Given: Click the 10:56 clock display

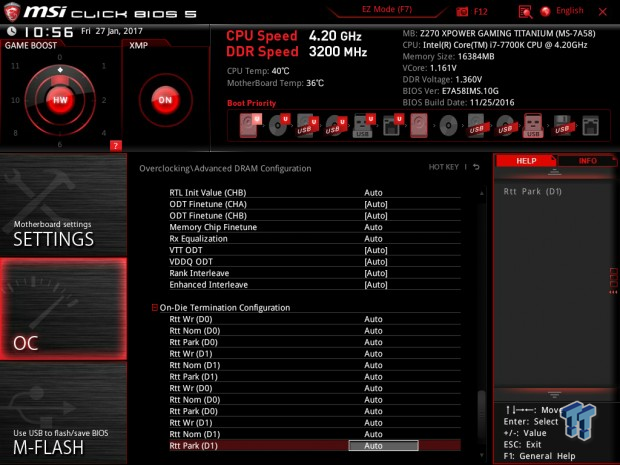Looking at the screenshot, I should 48,32.
